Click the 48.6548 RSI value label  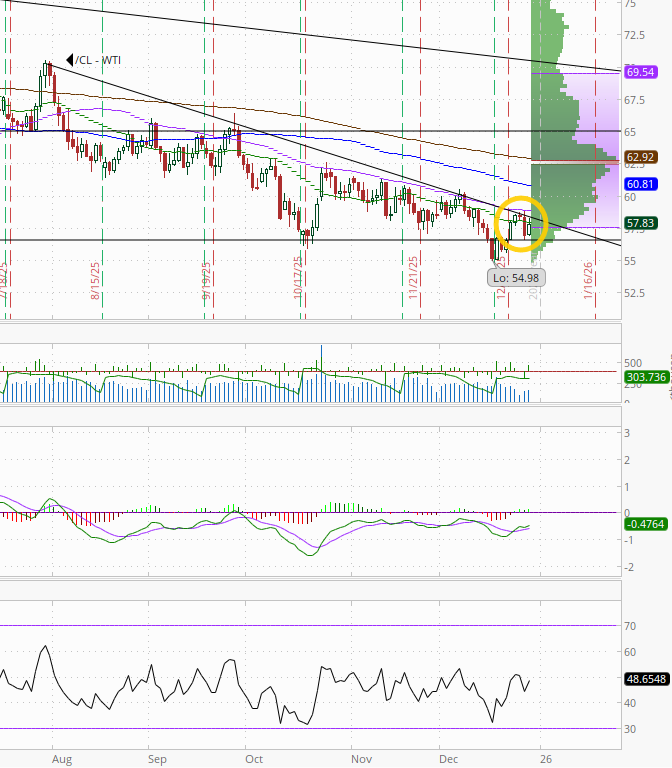[x=647, y=679]
